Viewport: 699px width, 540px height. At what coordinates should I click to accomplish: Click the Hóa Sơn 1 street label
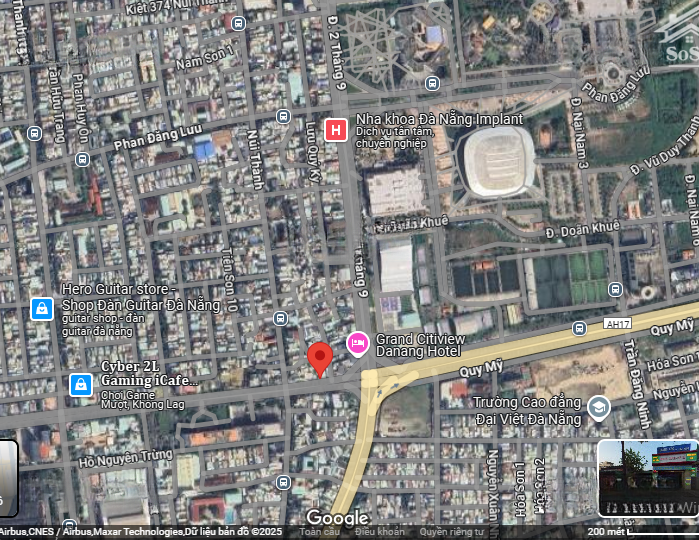tap(519, 489)
